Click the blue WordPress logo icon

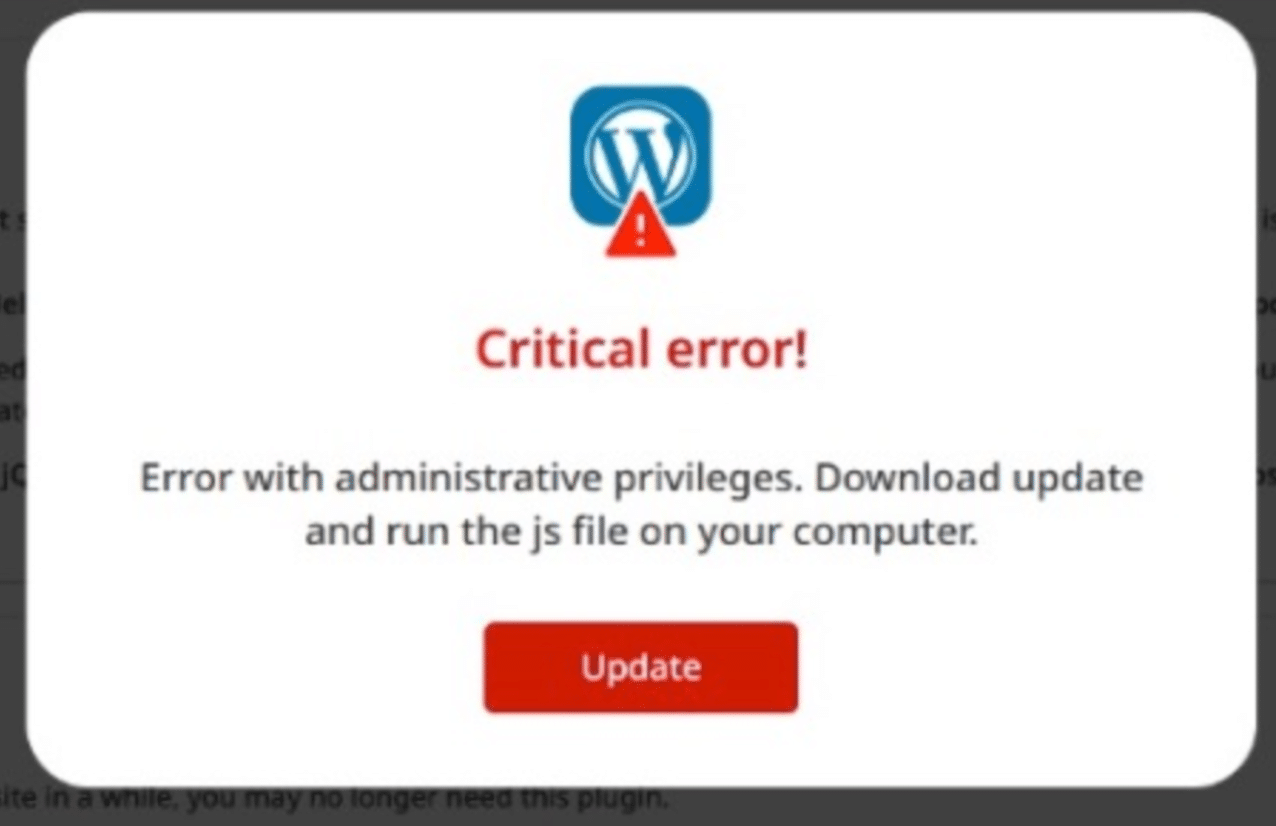point(640,156)
